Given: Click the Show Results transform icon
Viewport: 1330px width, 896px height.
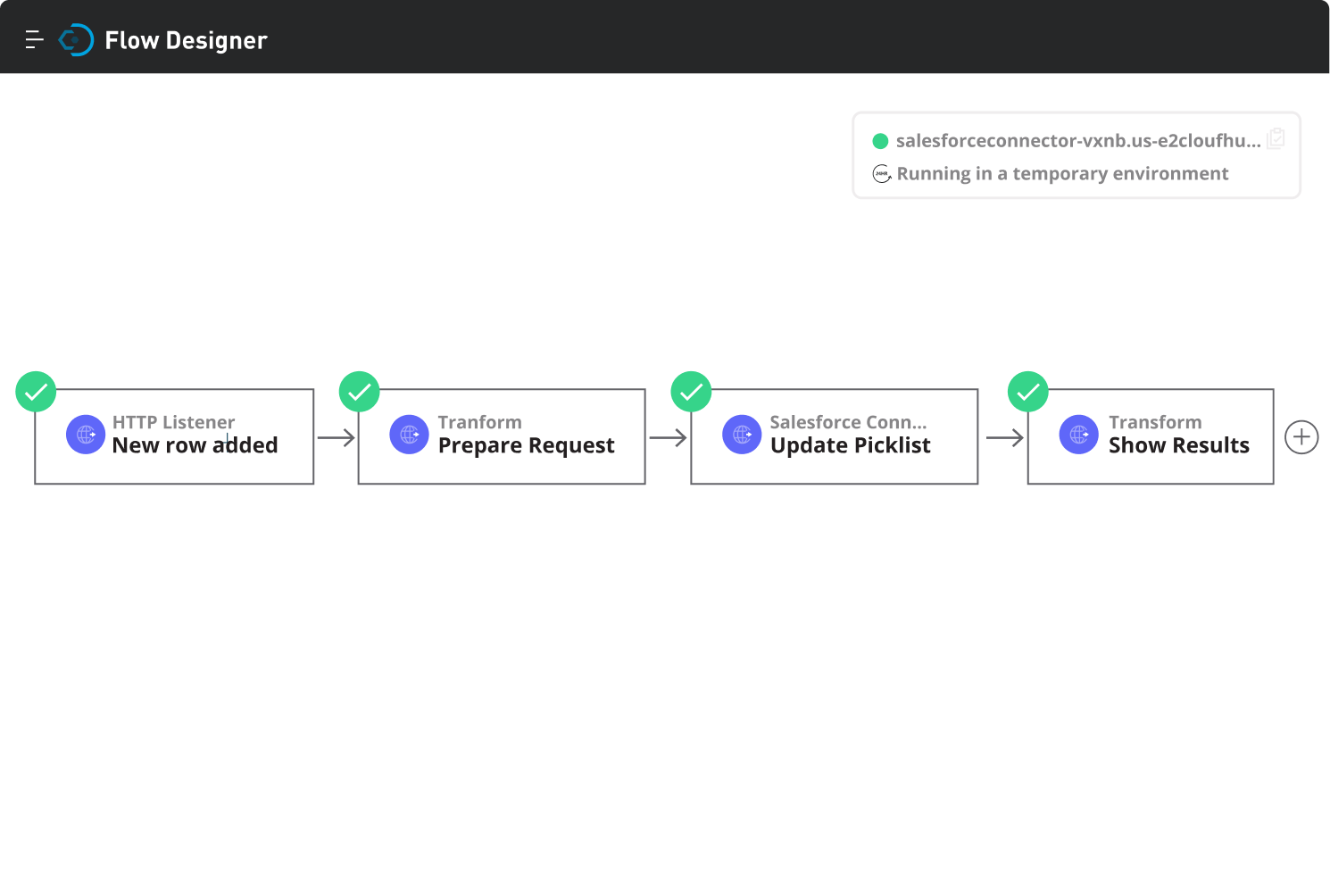Looking at the screenshot, I should click(1078, 435).
